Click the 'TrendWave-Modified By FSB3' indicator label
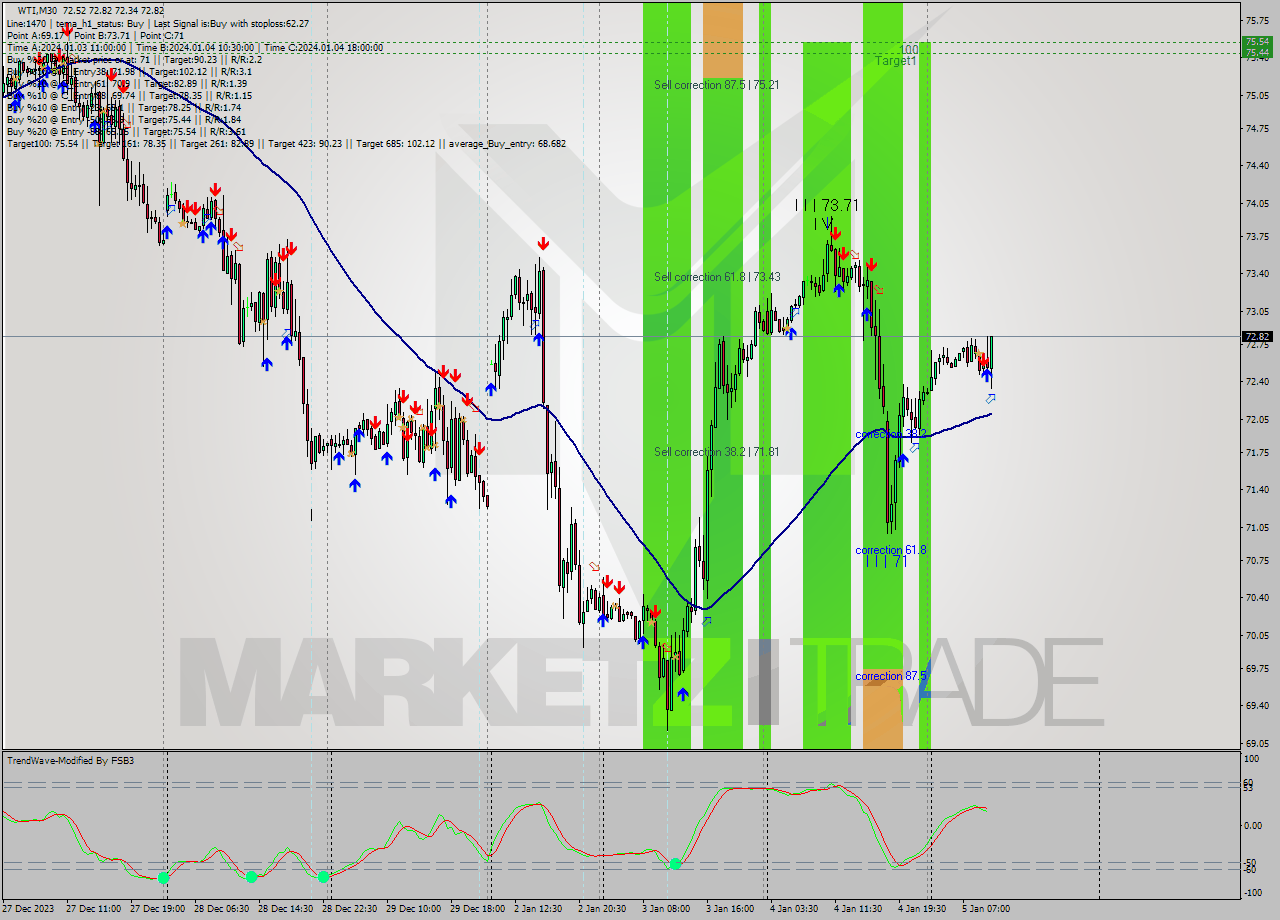This screenshot has width=1280, height=920. [71, 761]
